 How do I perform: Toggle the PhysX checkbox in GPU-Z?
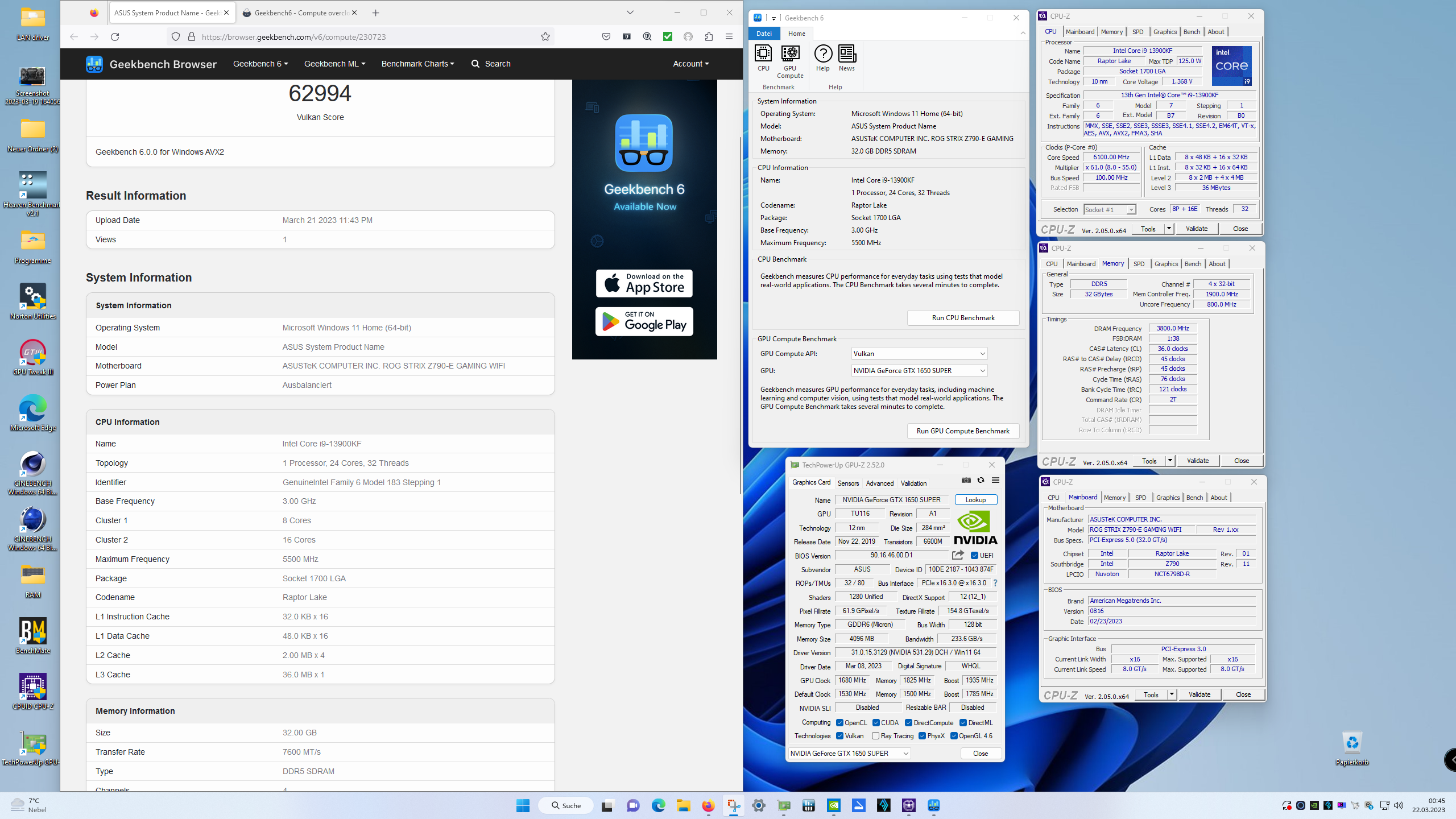[x=922, y=736]
